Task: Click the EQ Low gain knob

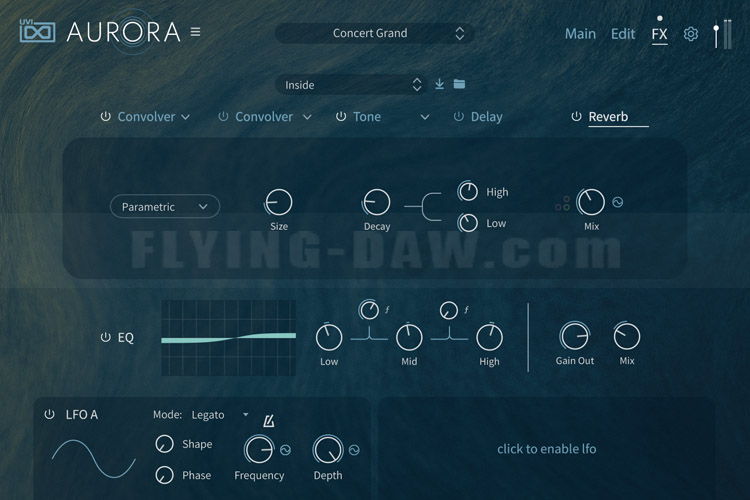Action: (329, 337)
